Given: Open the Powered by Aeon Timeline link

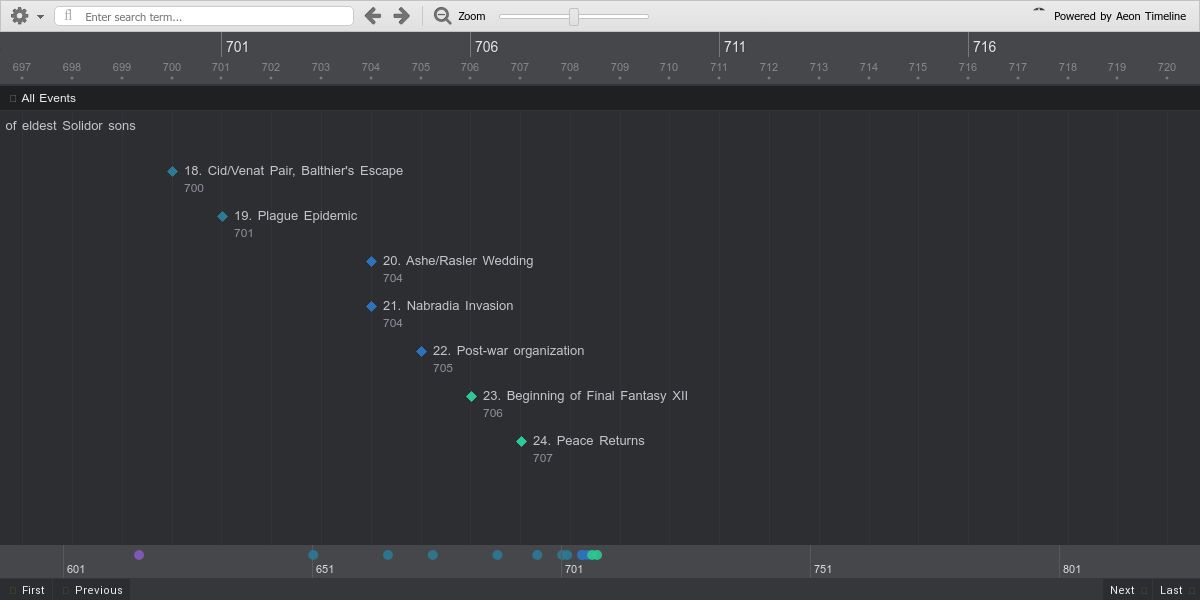Looking at the screenshot, I should pos(1120,16).
